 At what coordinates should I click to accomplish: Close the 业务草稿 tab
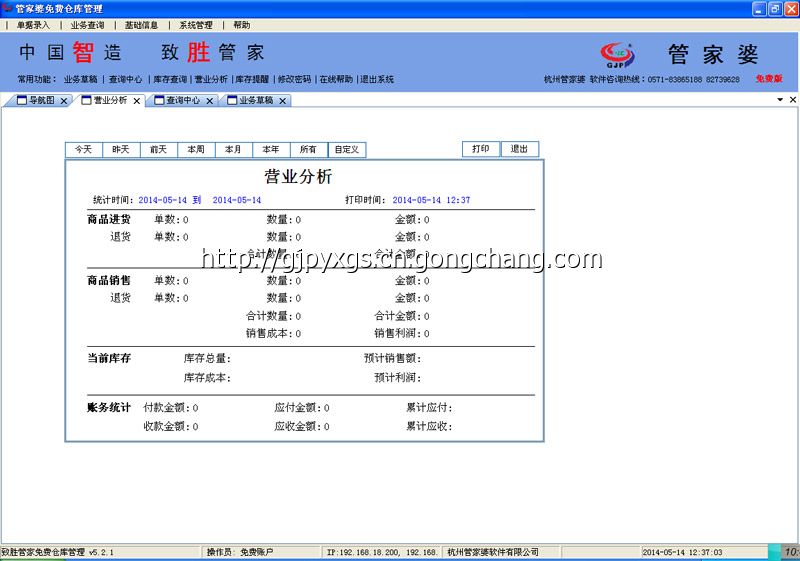[x=283, y=101]
